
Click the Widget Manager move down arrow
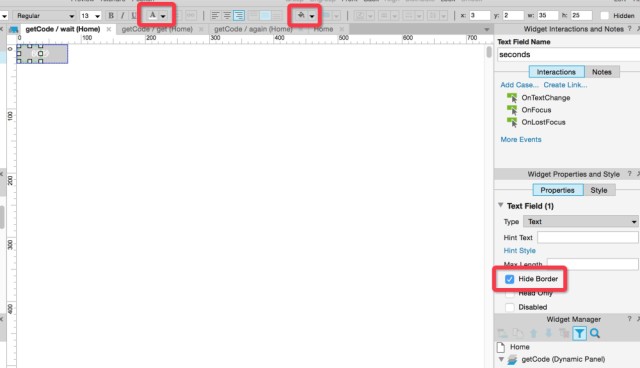click(x=549, y=333)
